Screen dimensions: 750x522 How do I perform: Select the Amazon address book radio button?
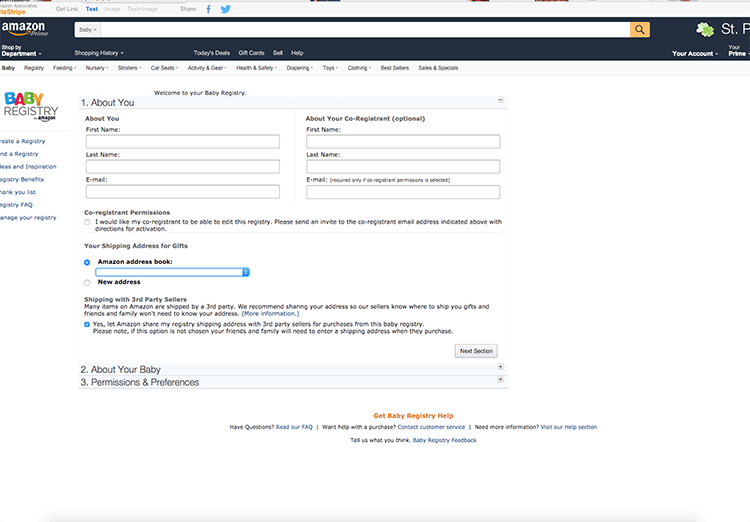coord(87,262)
